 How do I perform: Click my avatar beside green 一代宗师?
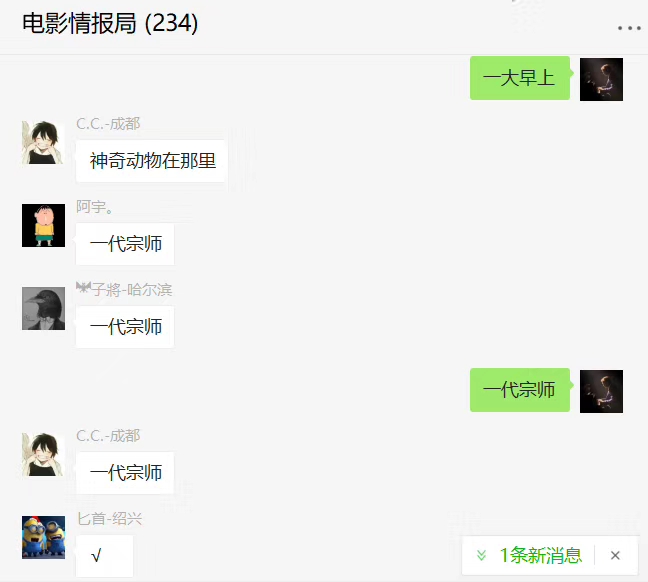coord(601,391)
